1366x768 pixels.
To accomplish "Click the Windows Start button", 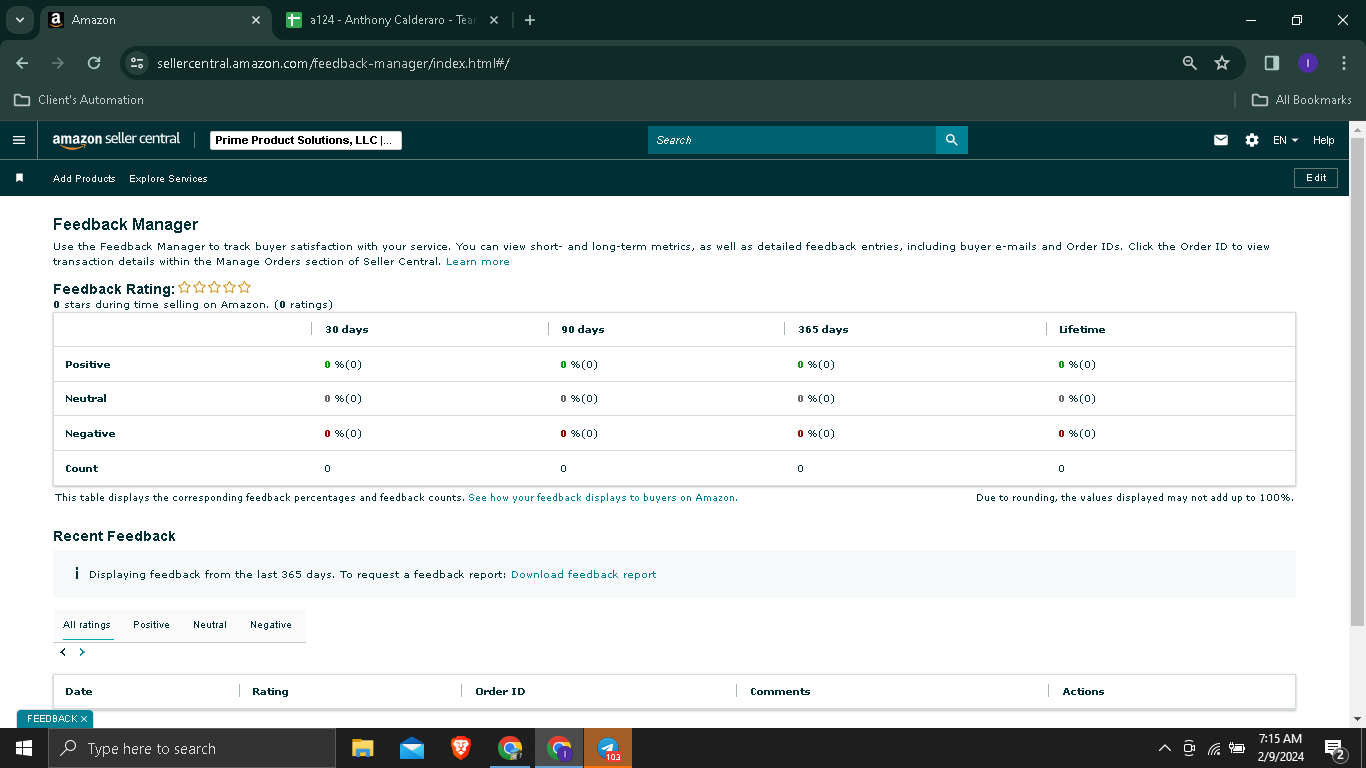I will pos(24,748).
